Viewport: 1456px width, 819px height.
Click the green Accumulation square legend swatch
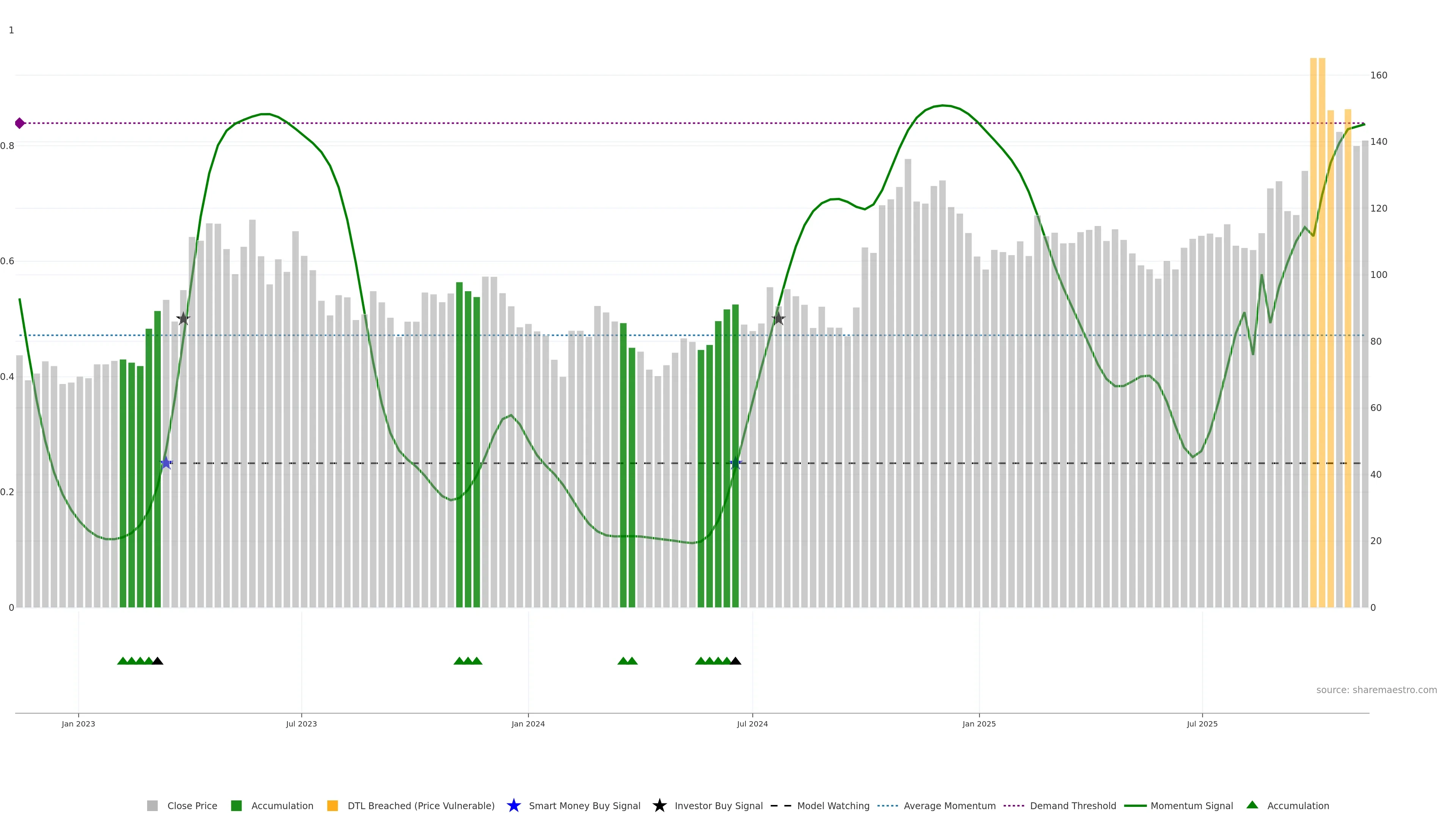tap(236, 806)
